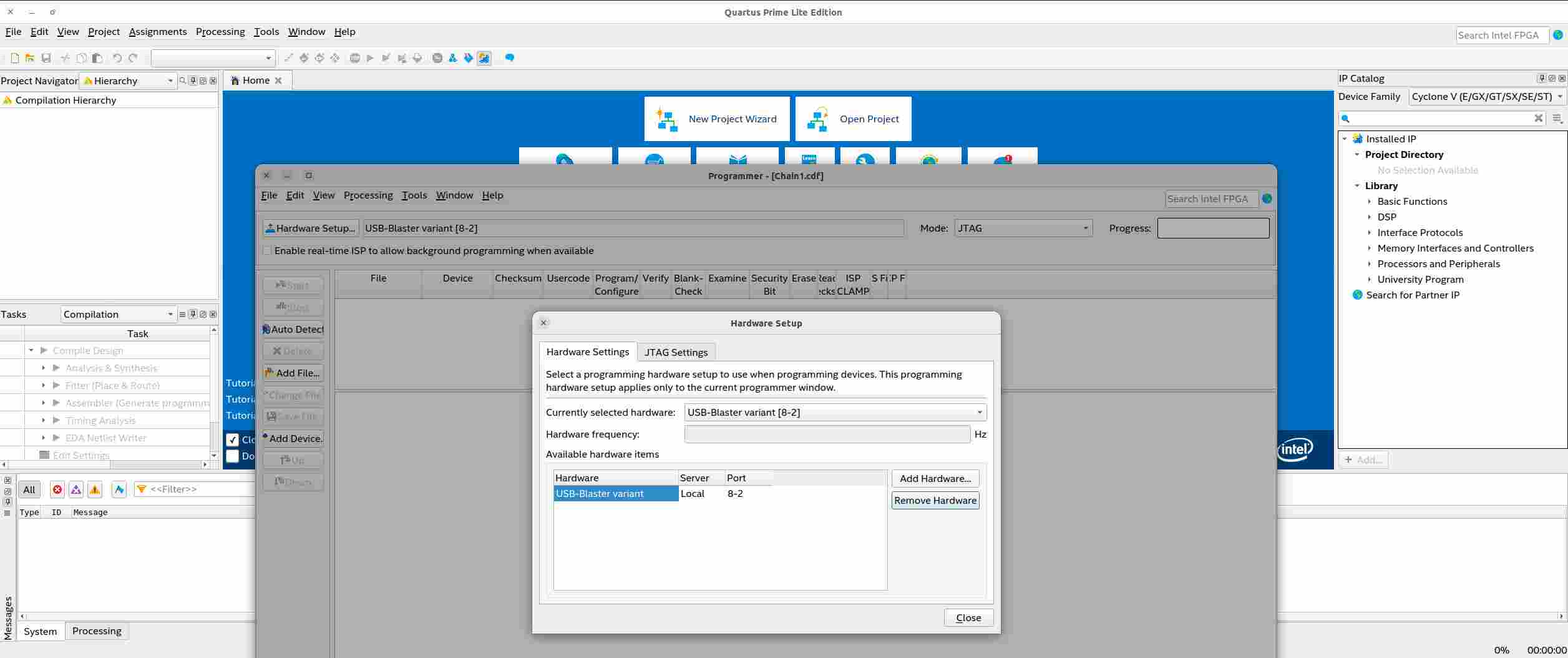Click the New file icon in main toolbar
Screen dimensions: 1568x658
15,58
